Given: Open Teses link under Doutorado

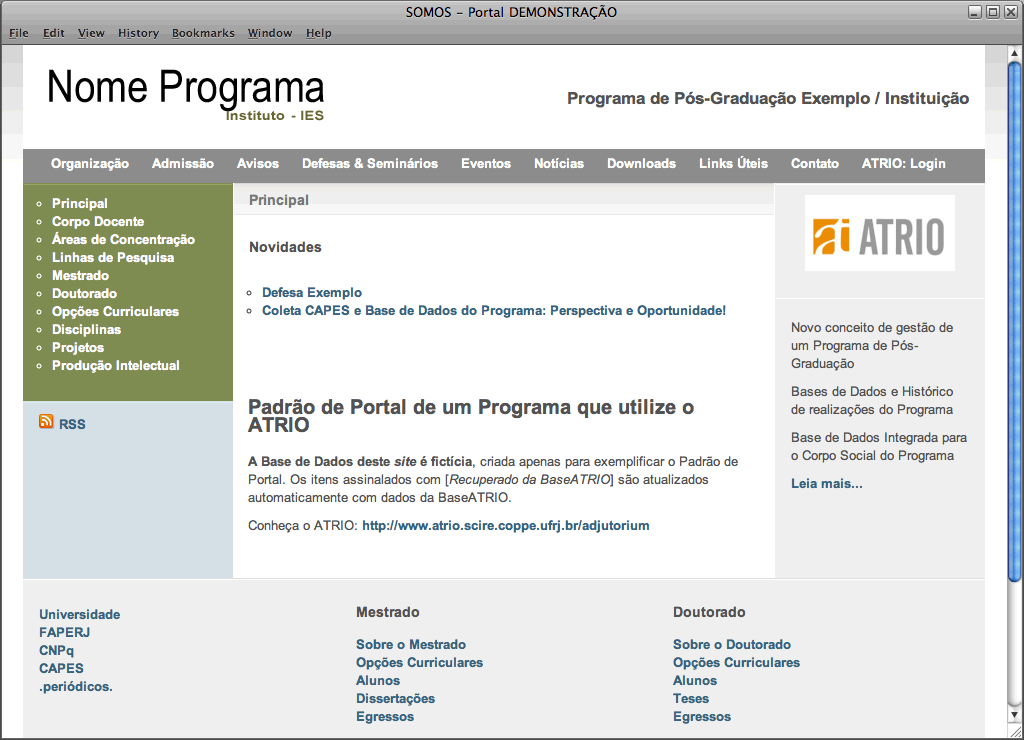Looking at the screenshot, I should point(691,699).
